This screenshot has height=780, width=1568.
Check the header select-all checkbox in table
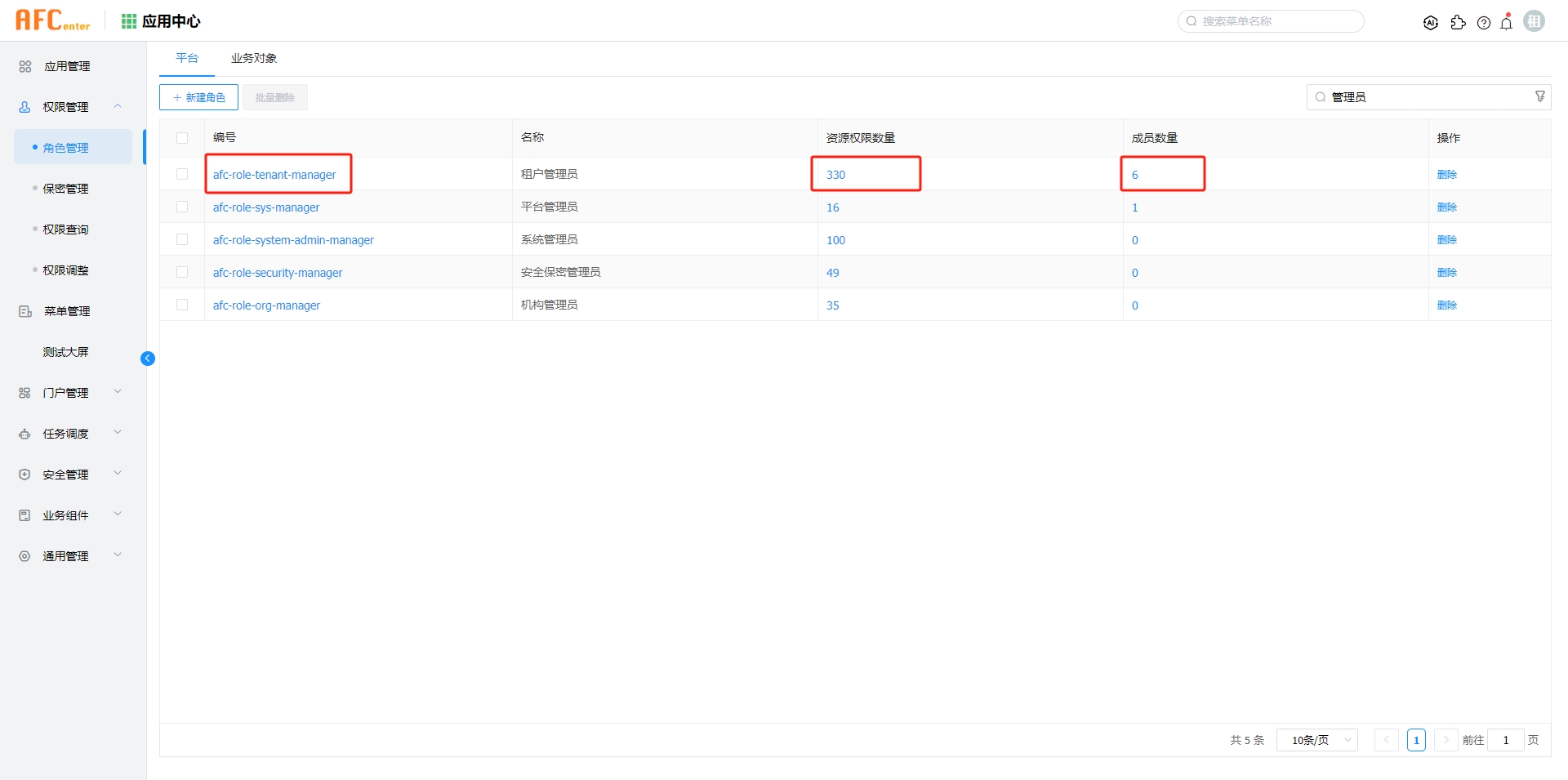click(181, 138)
